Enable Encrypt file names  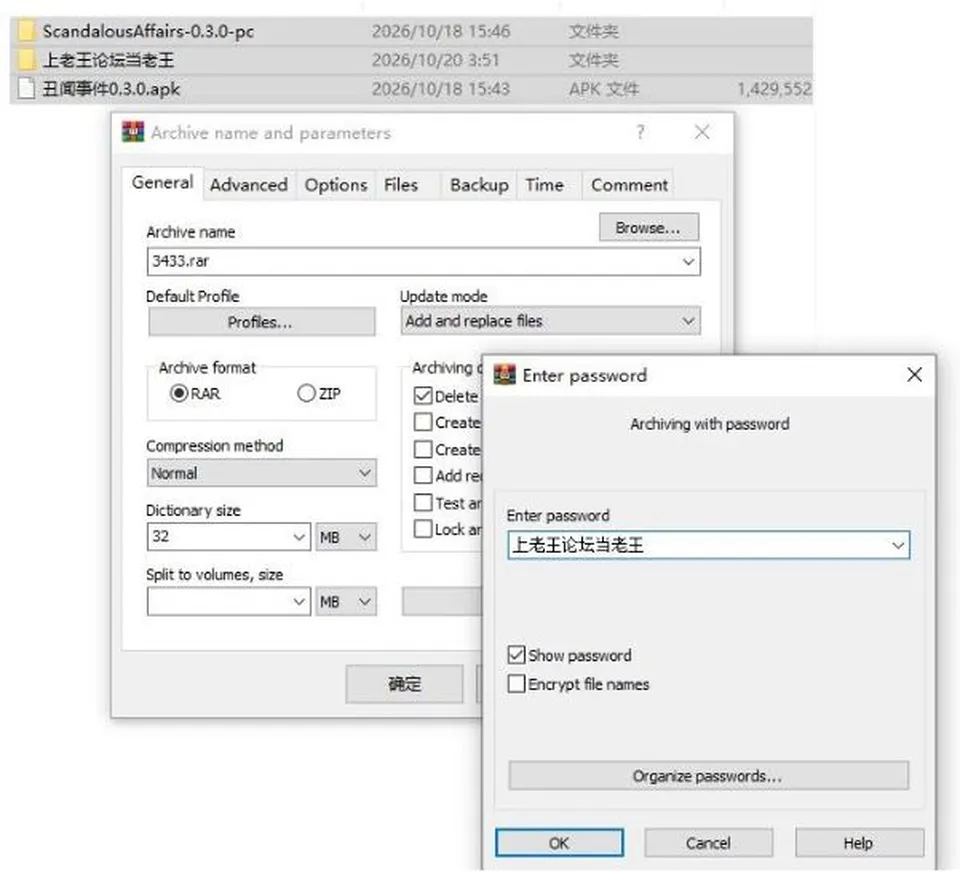pyautogui.click(x=516, y=683)
